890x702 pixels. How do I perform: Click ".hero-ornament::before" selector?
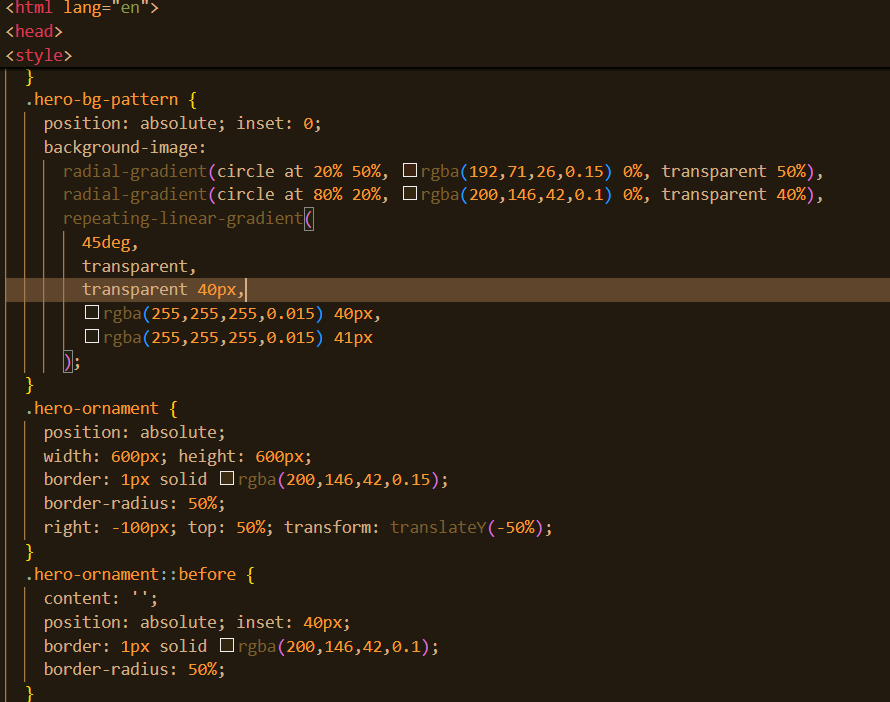[130, 575]
